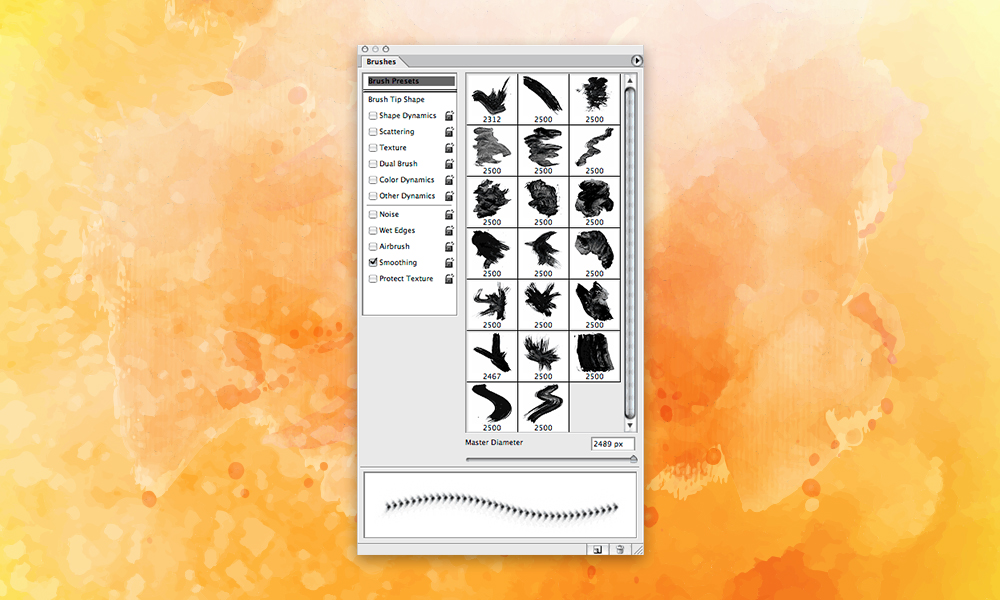Disable the Smoothing option
This screenshot has width=1000, height=600.
372,262
